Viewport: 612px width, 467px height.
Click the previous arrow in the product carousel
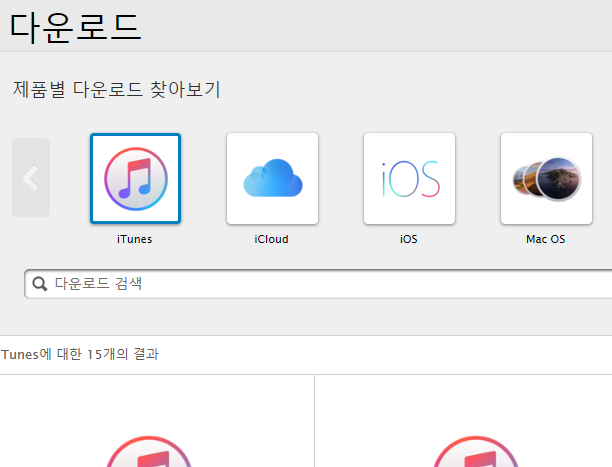point(31,177)
